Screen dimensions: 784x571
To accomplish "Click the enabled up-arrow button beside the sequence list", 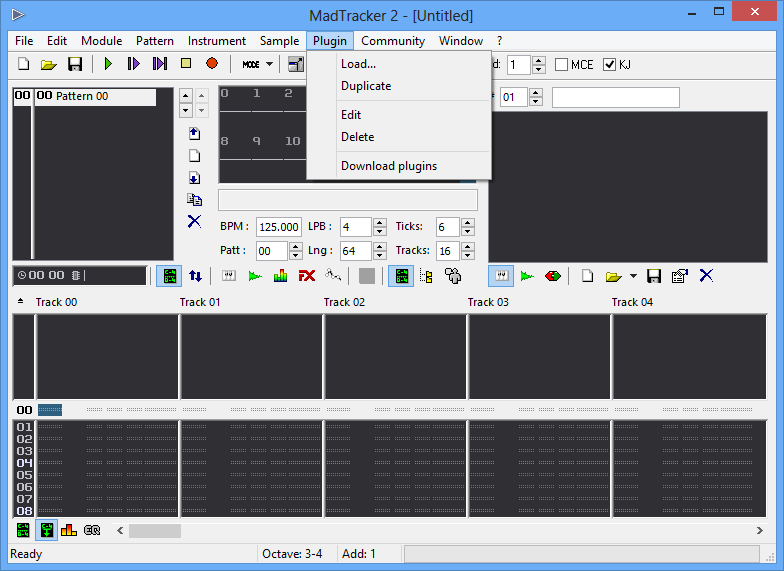I will [186, 96].
